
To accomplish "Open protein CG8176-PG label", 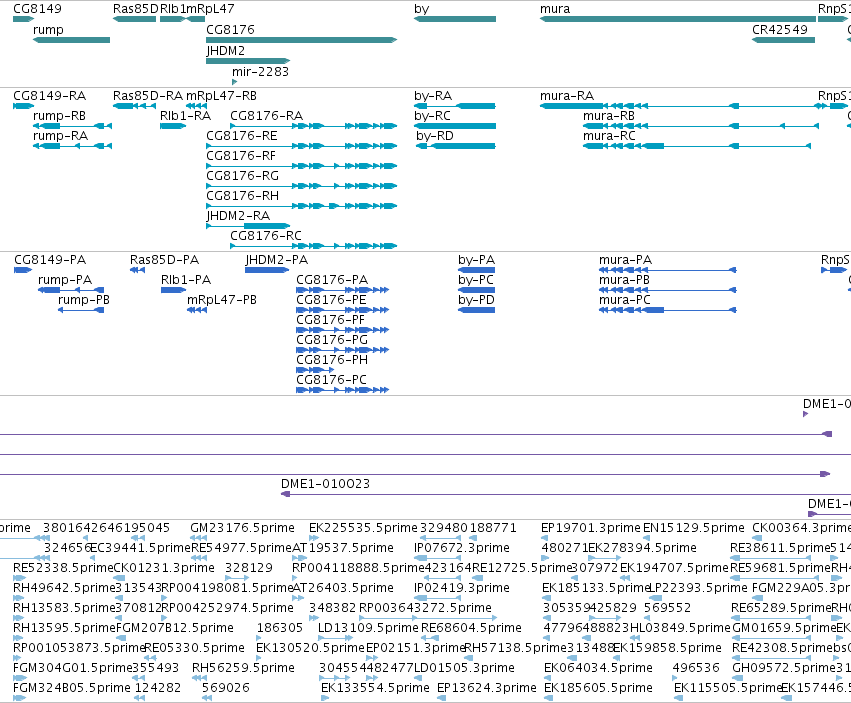I will (332, 340).
